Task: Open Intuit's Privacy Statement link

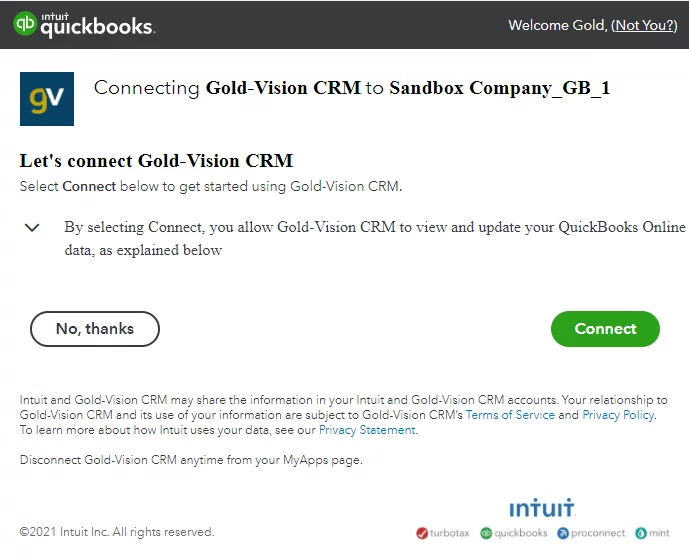Action: [367, 430]
